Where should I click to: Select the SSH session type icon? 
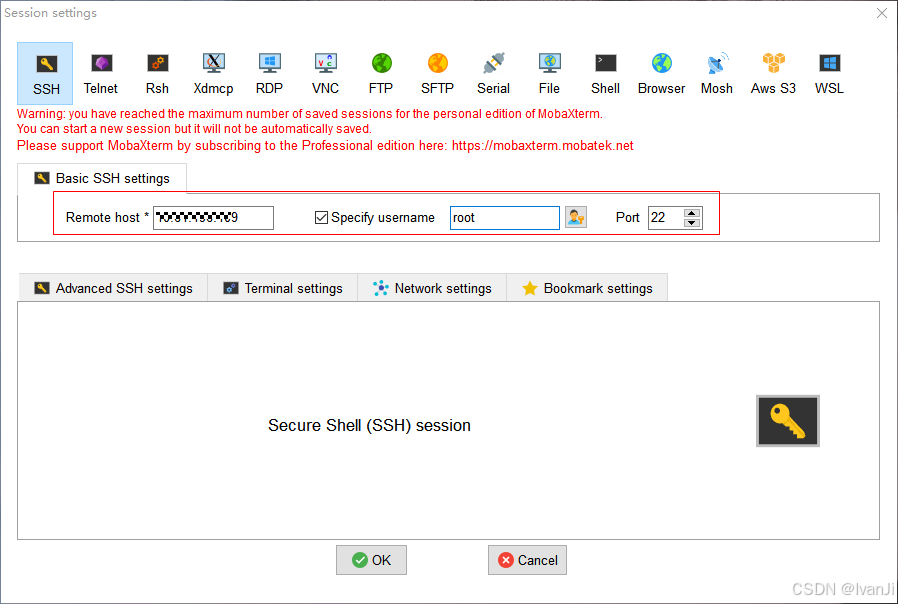coord(45,73)
